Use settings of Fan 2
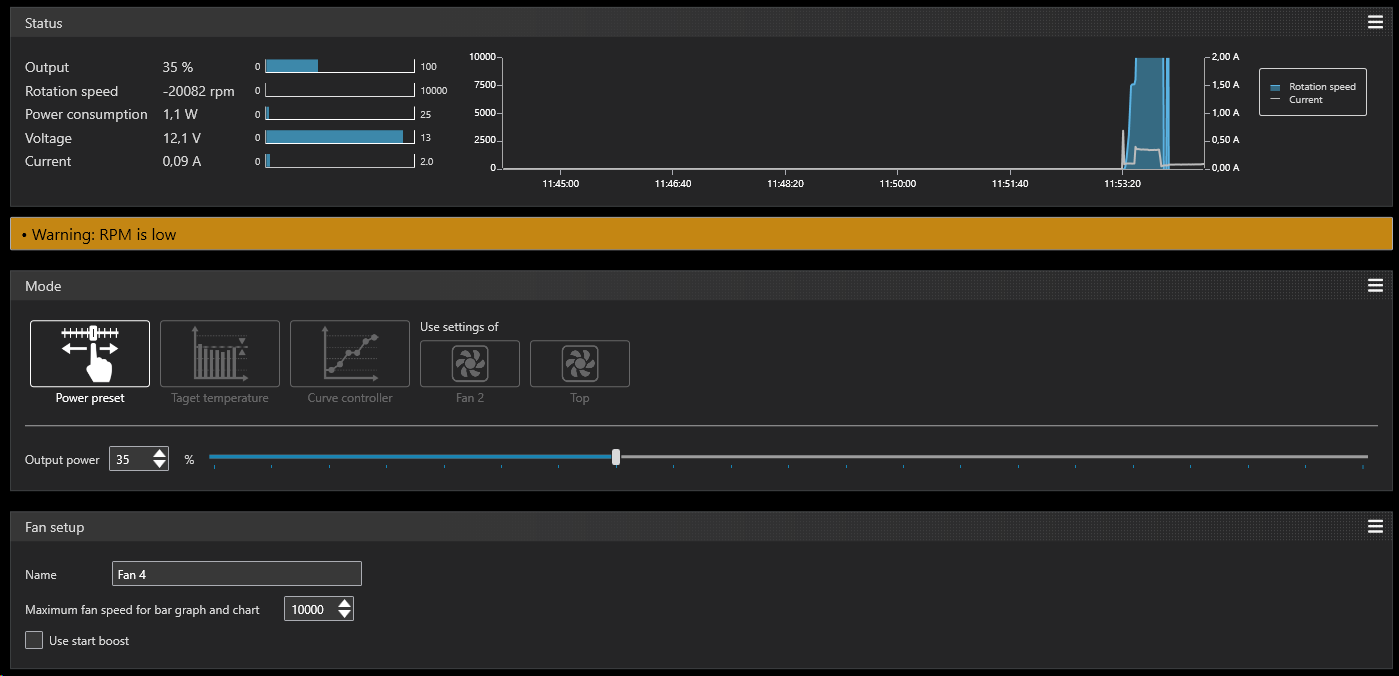The width and height of the screenshot is (1399, 676). coord(470,364)
